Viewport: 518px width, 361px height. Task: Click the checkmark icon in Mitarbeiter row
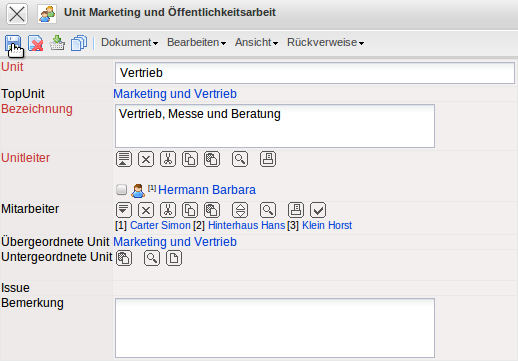click(318, 210)
